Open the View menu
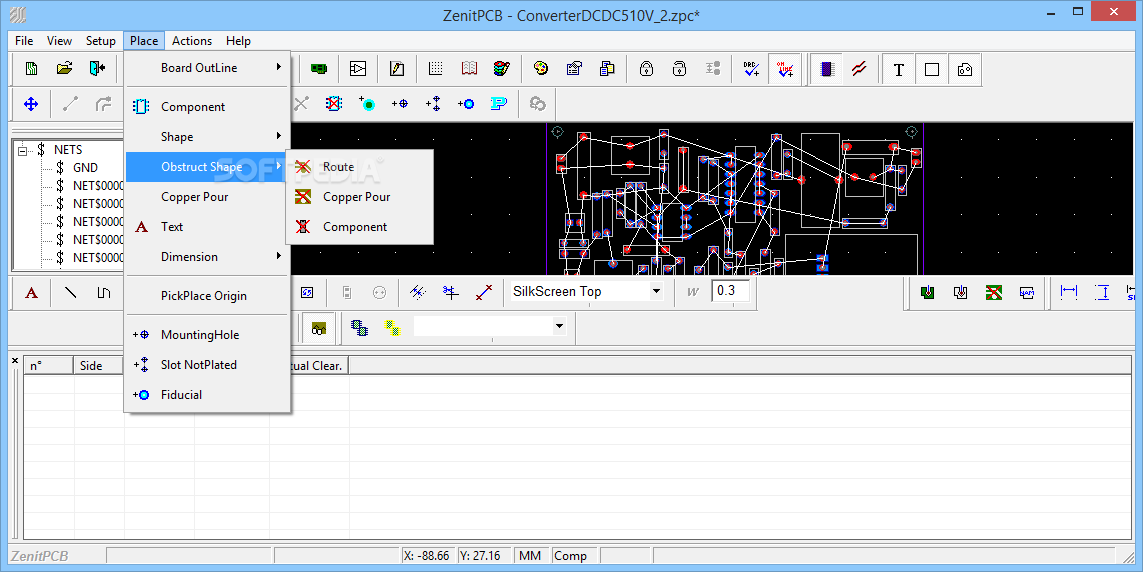Screen dimensions: 1143x572 pyautogui.click(x=59, y=41)
